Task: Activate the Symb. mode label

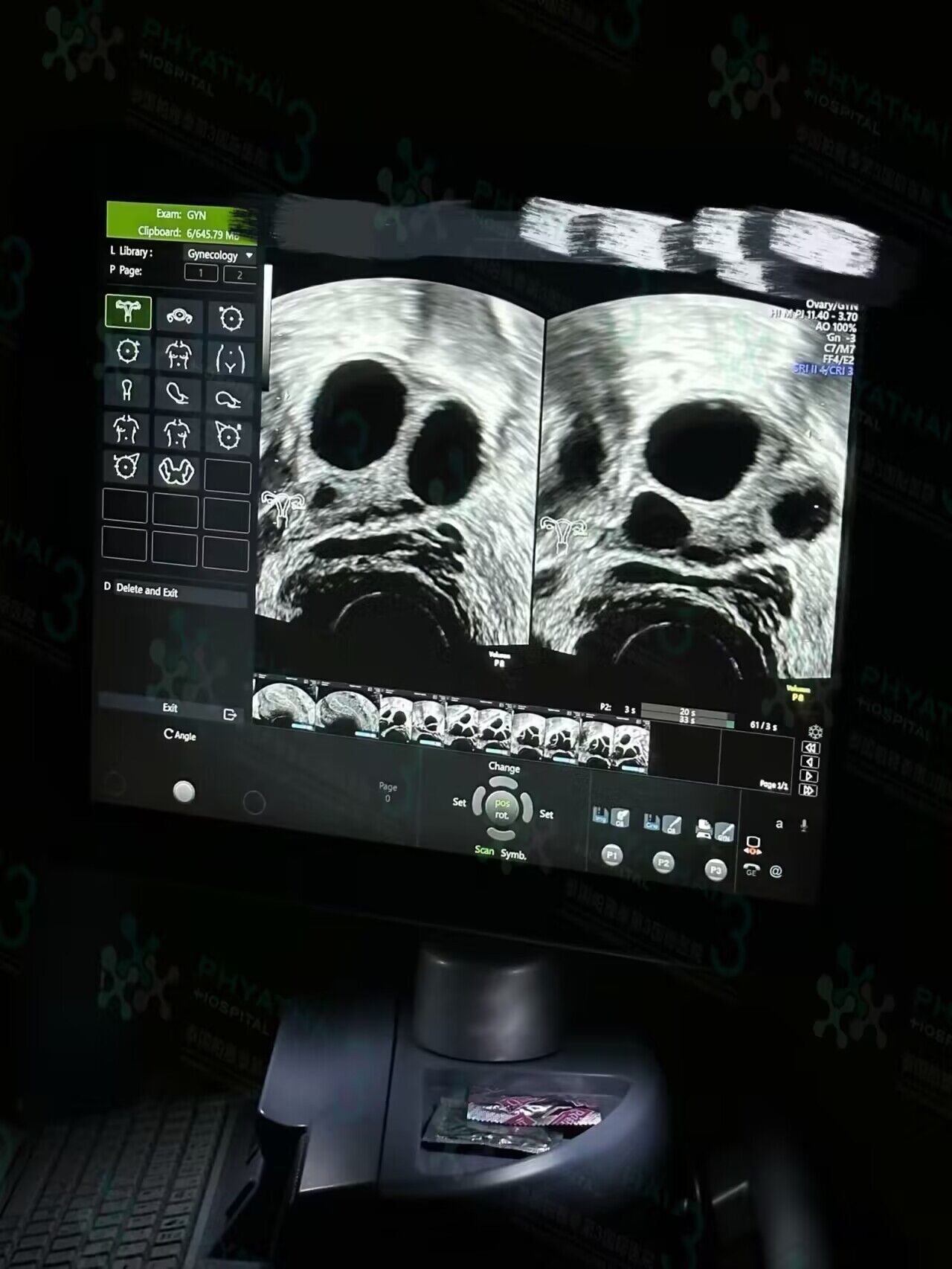Action: click(513, 854)
